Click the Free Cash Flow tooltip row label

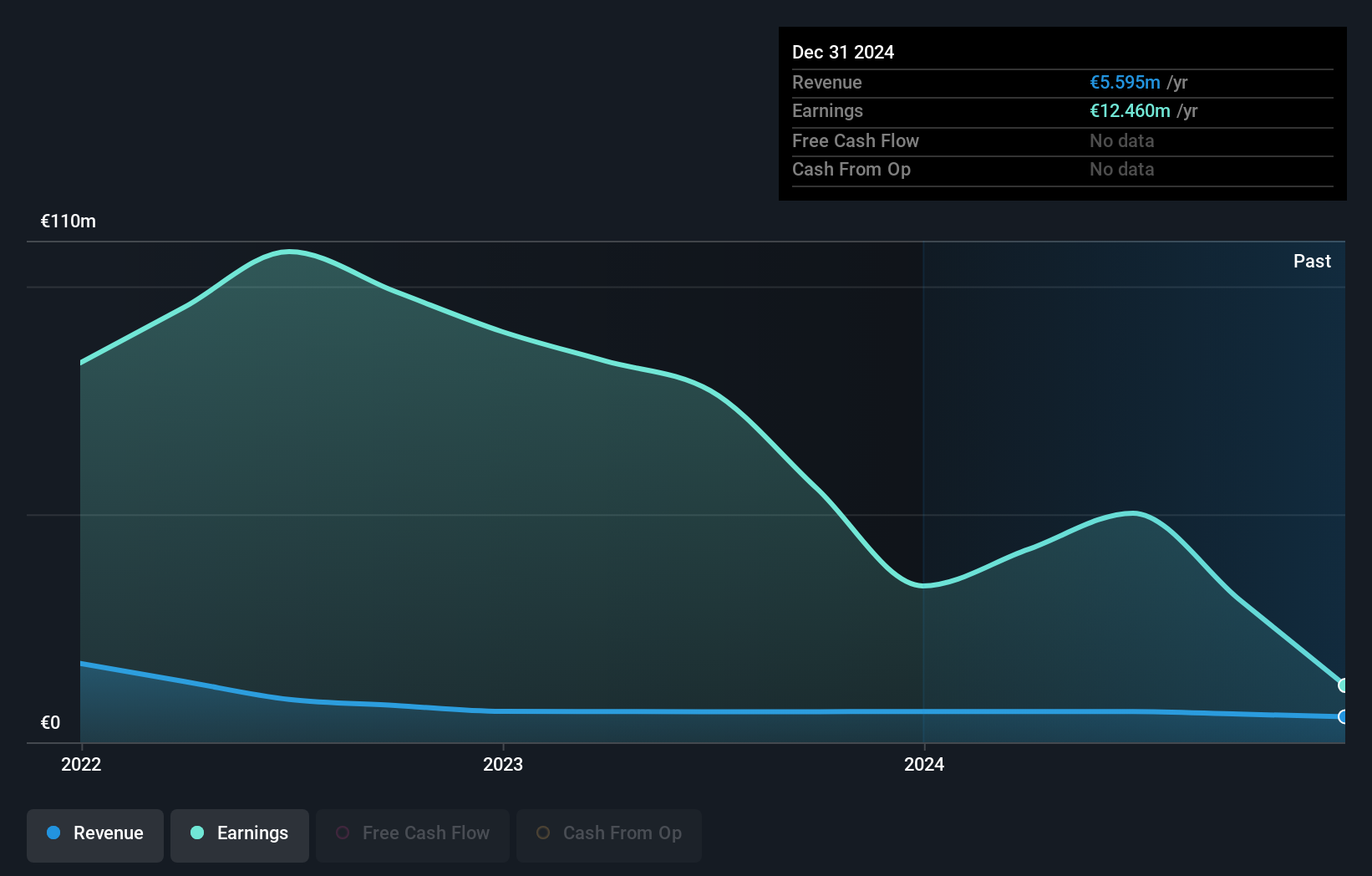pos(856,140)
